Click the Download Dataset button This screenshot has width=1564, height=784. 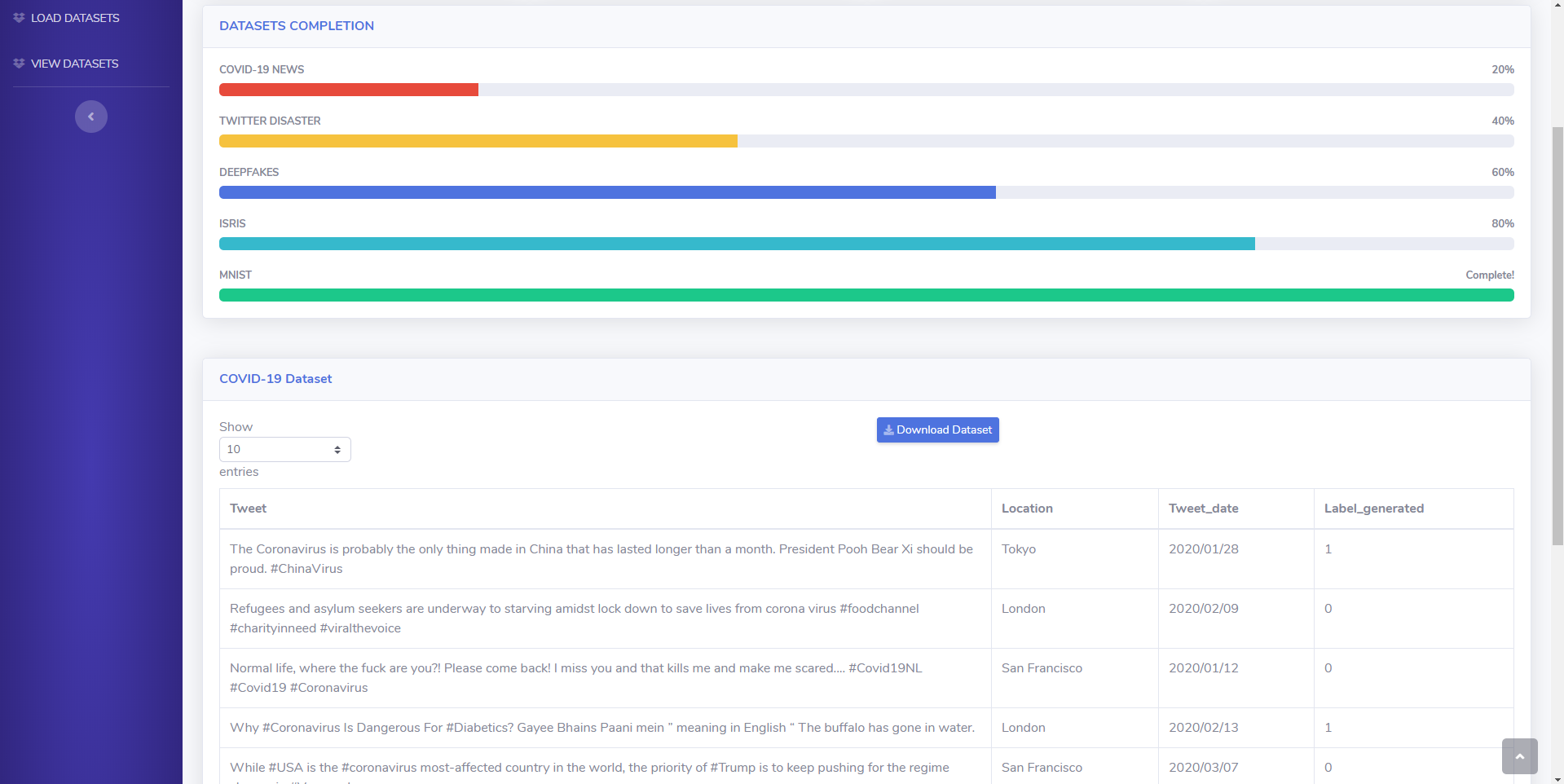pyautogui.click(x=937, y=430)
